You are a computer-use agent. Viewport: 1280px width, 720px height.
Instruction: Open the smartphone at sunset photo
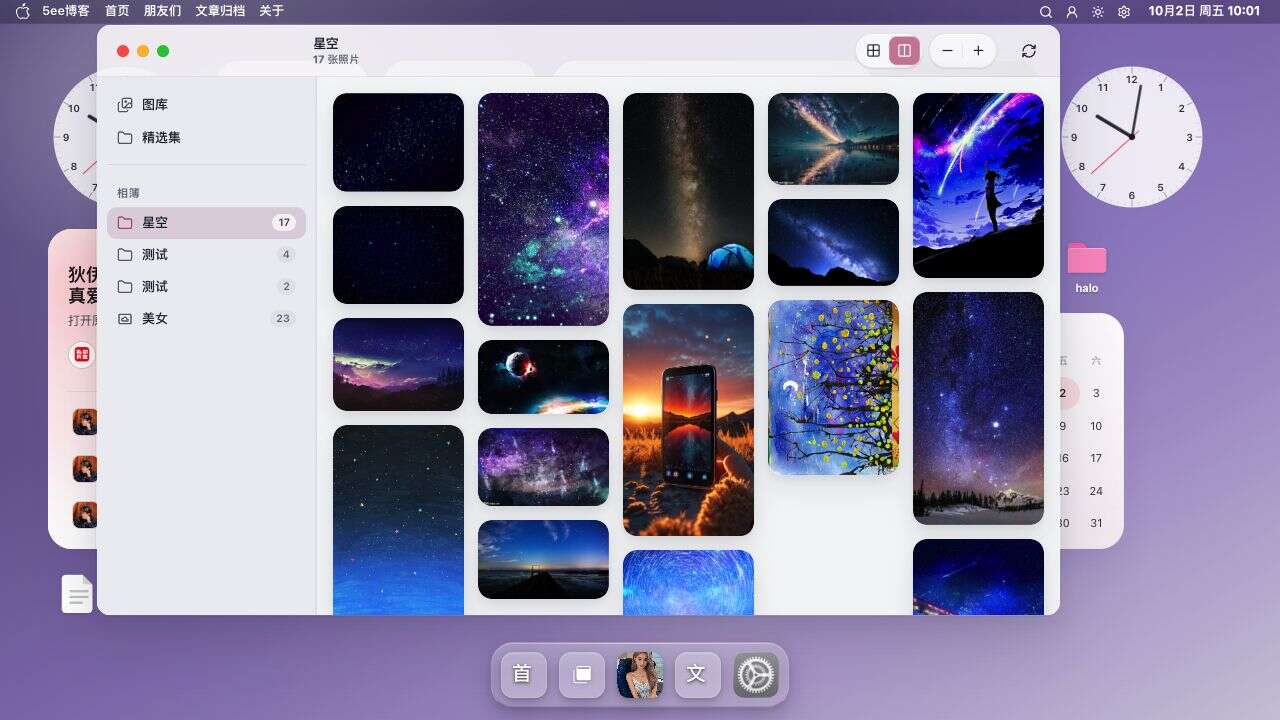(x=688, y=420)
